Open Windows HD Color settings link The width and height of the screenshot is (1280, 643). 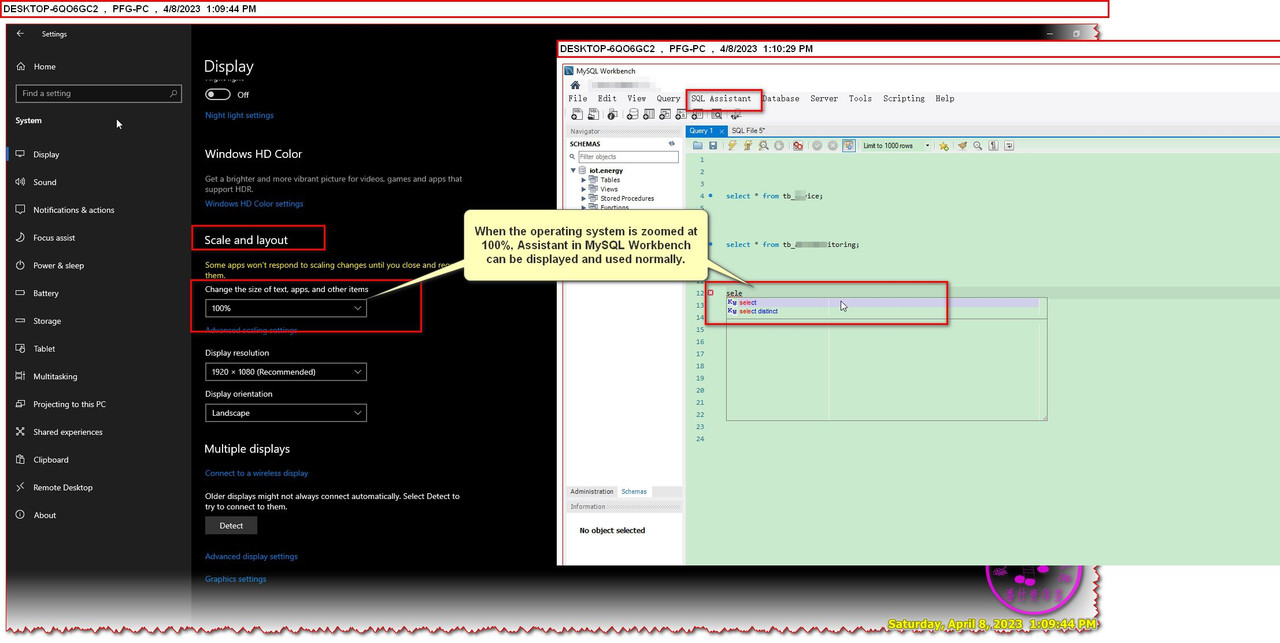(x=254, y=204)
